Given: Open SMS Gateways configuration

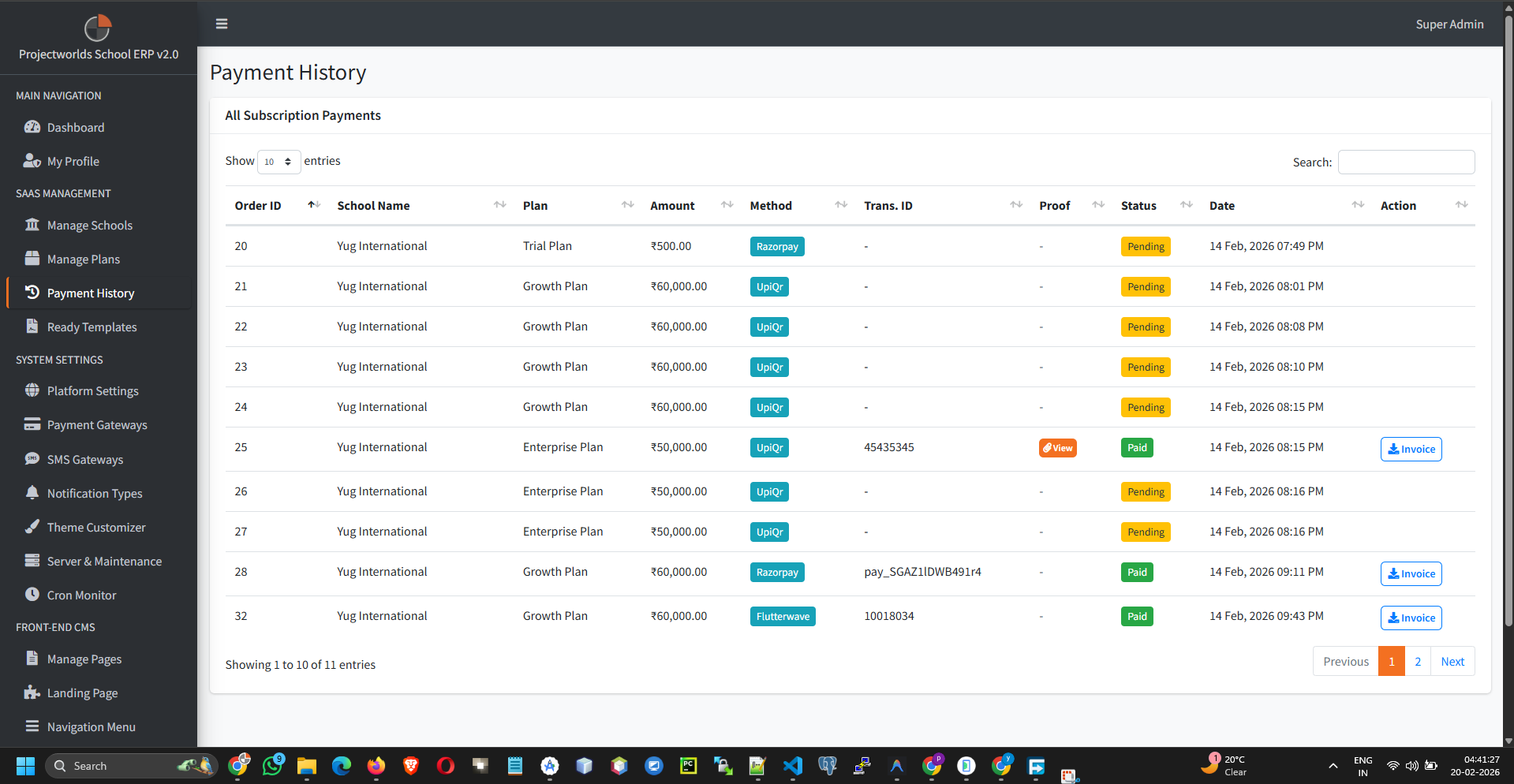Looking at the screenshot, I should 84,459.
